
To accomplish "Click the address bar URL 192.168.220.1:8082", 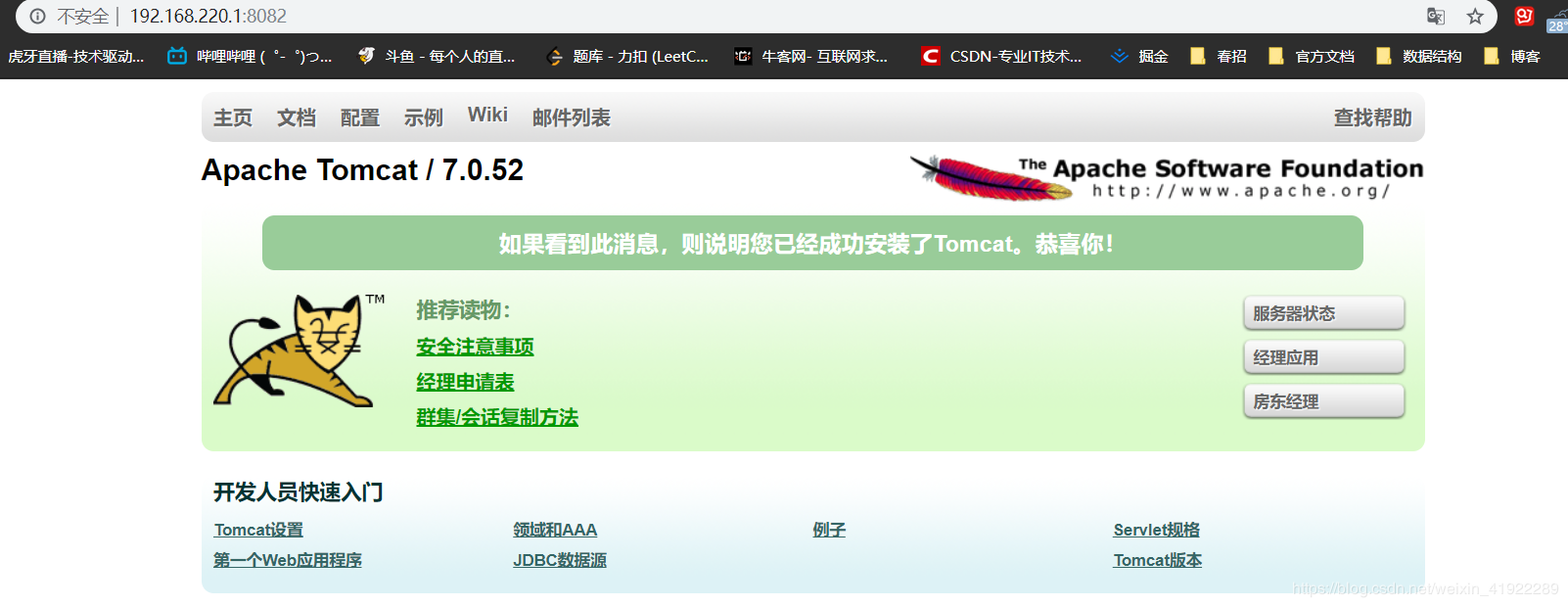I will click(x=208, y=17).
